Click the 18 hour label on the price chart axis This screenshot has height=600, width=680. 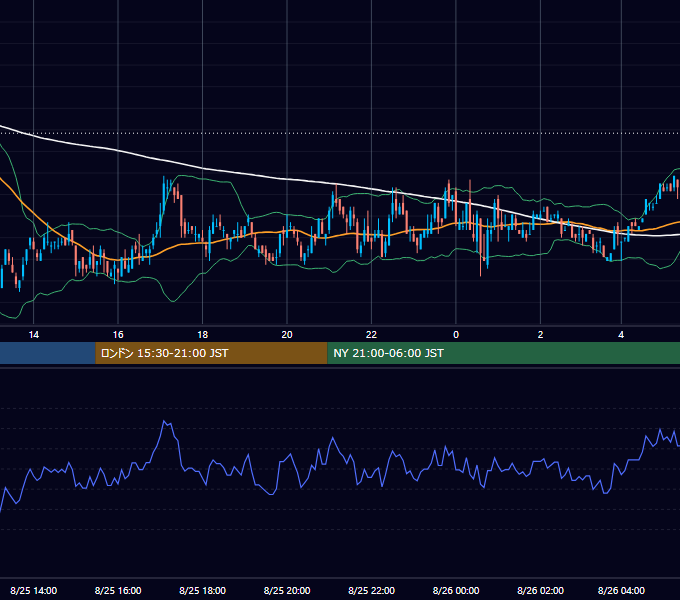203,335
